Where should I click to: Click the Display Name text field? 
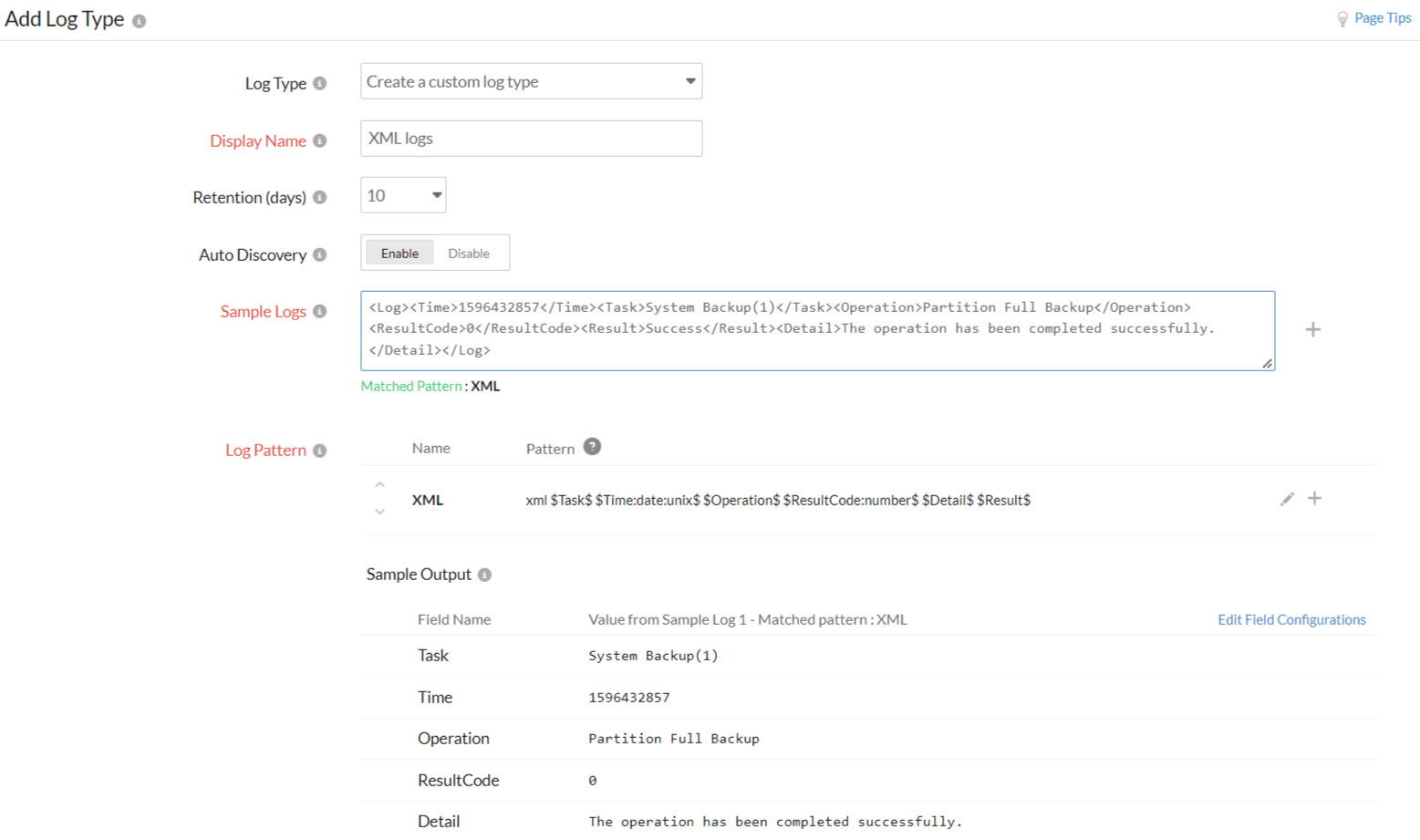click(x=531, y=139)
